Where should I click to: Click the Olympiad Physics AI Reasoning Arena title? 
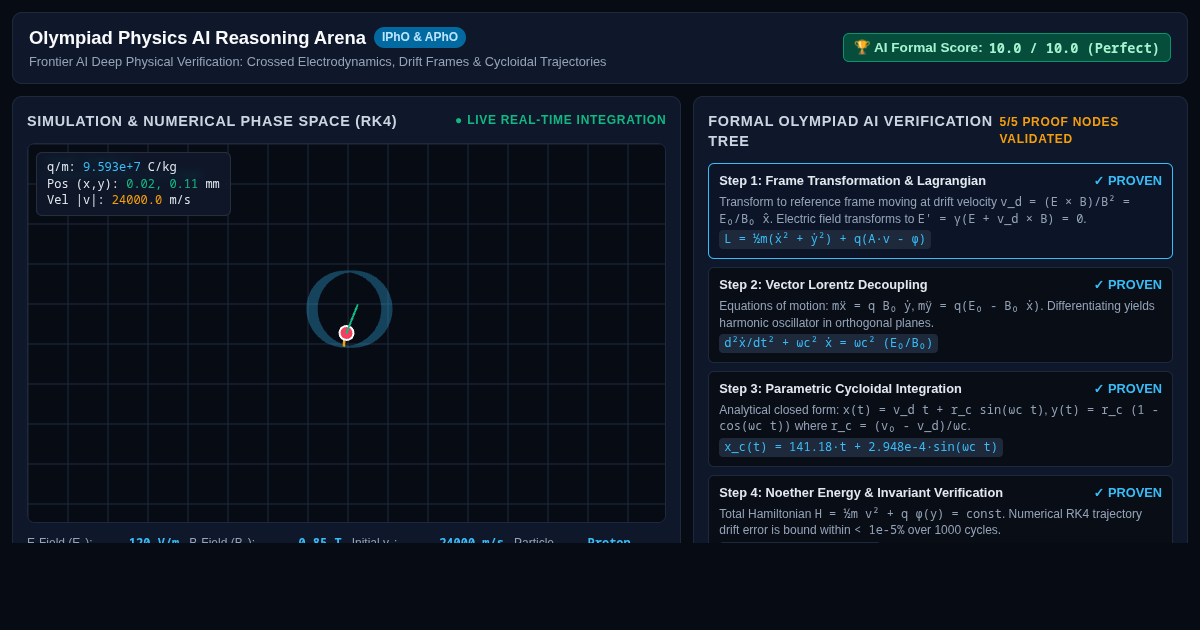(197, 38)
